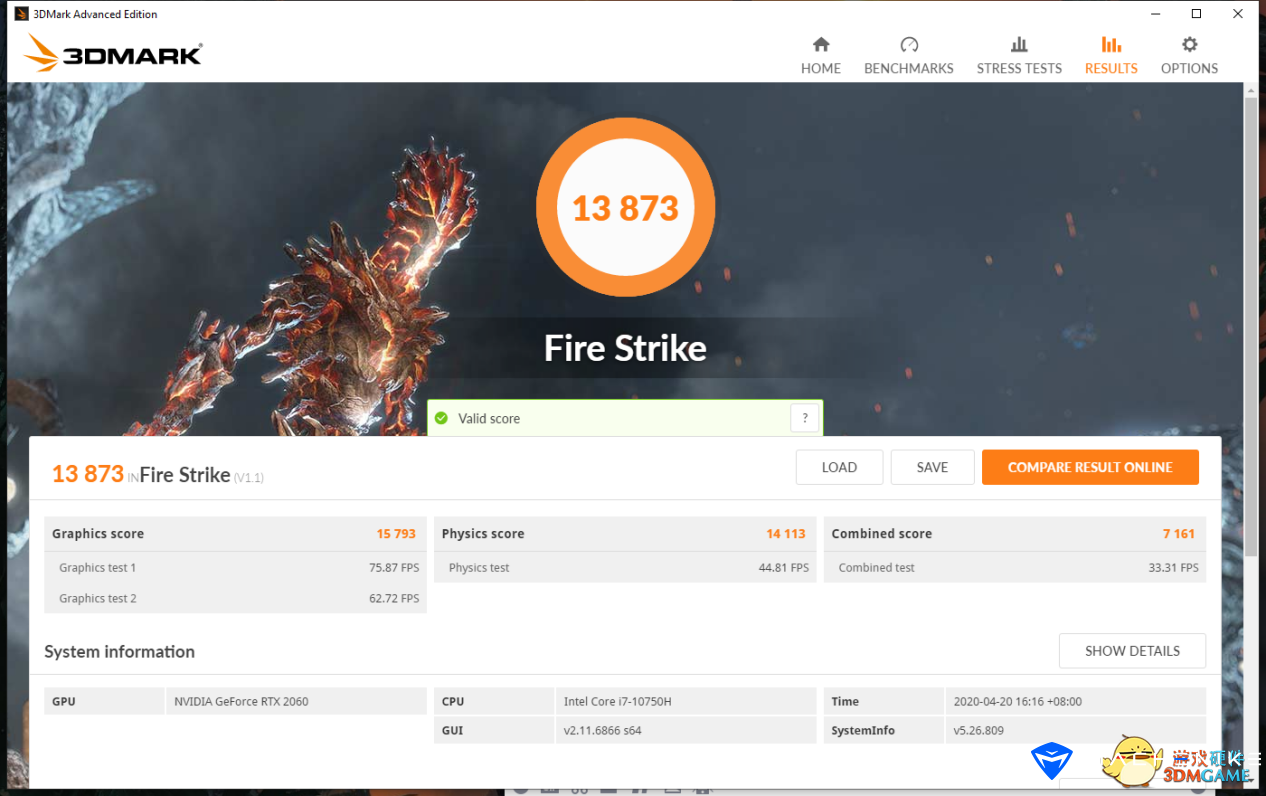Go to the HOME tab
The width and height of the screenshot is (1266, 796).
point(820,56)
